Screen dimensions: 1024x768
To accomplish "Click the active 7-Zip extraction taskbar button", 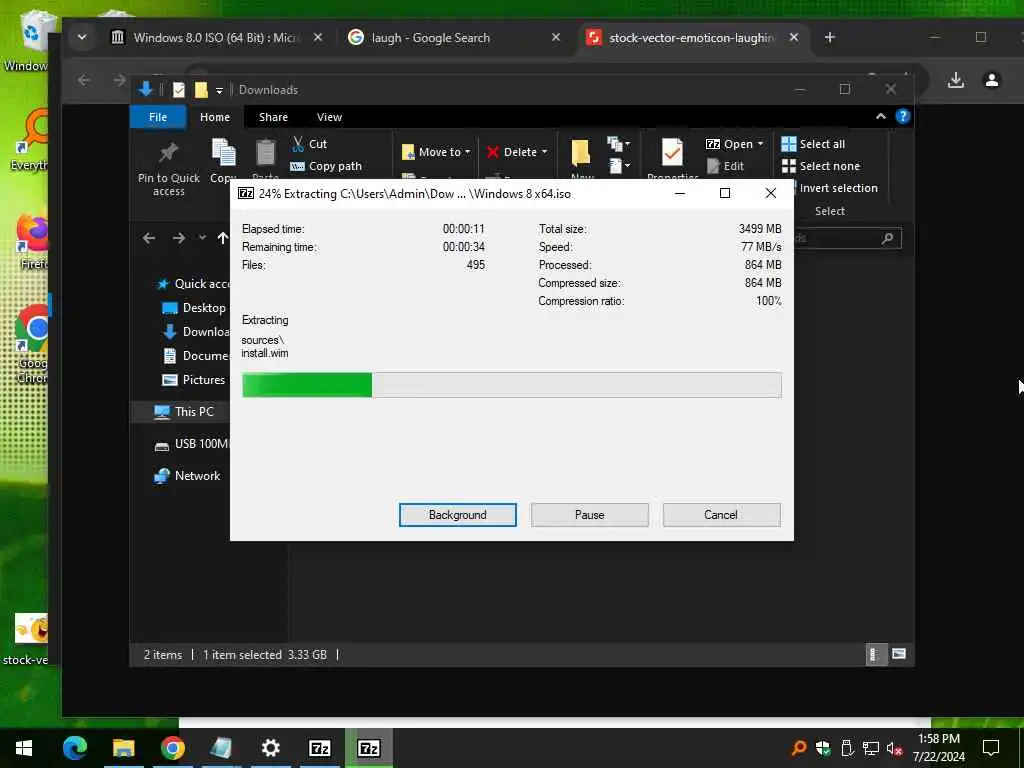I will (369, 748).
